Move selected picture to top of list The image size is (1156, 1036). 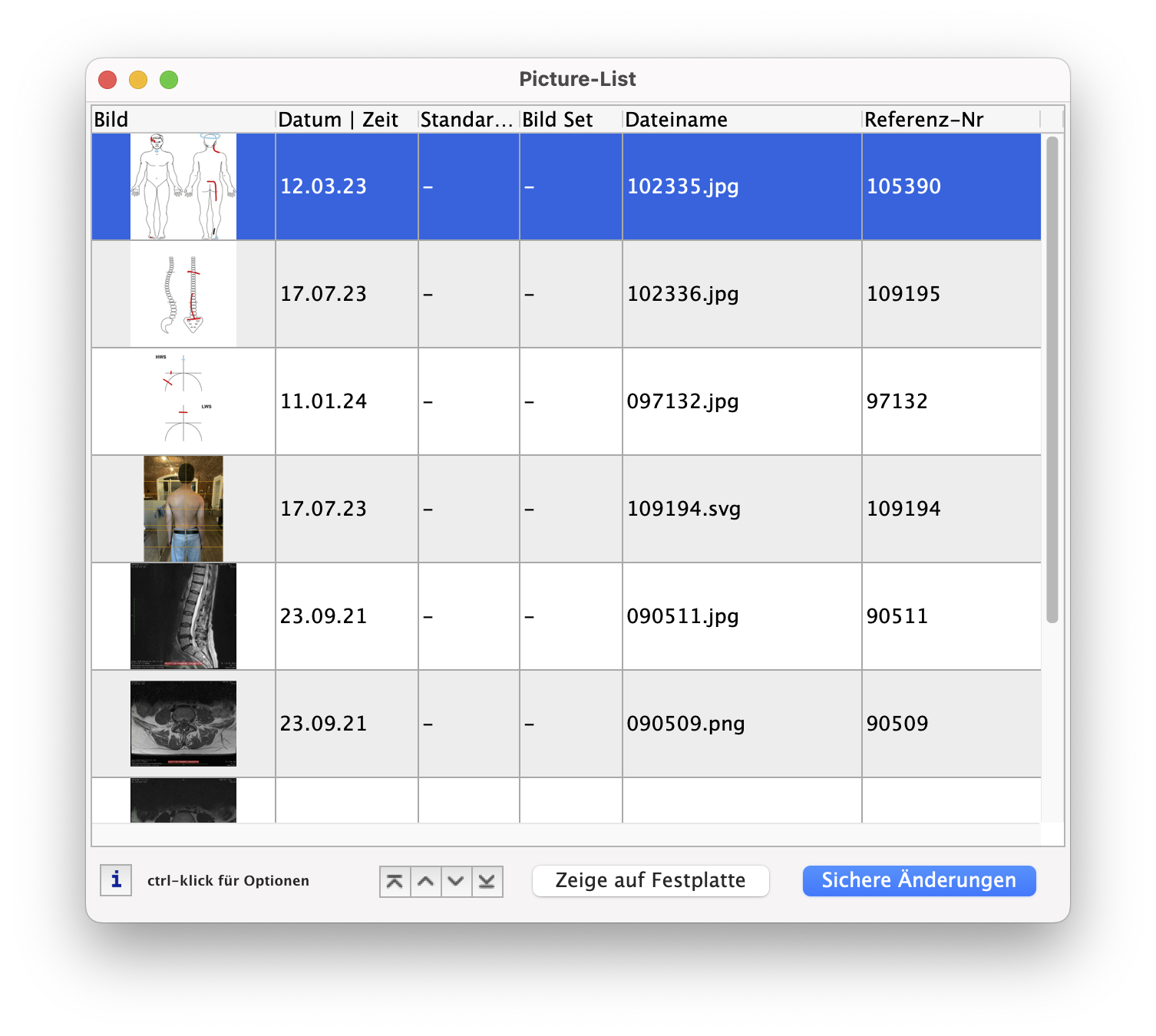[395, 881]
